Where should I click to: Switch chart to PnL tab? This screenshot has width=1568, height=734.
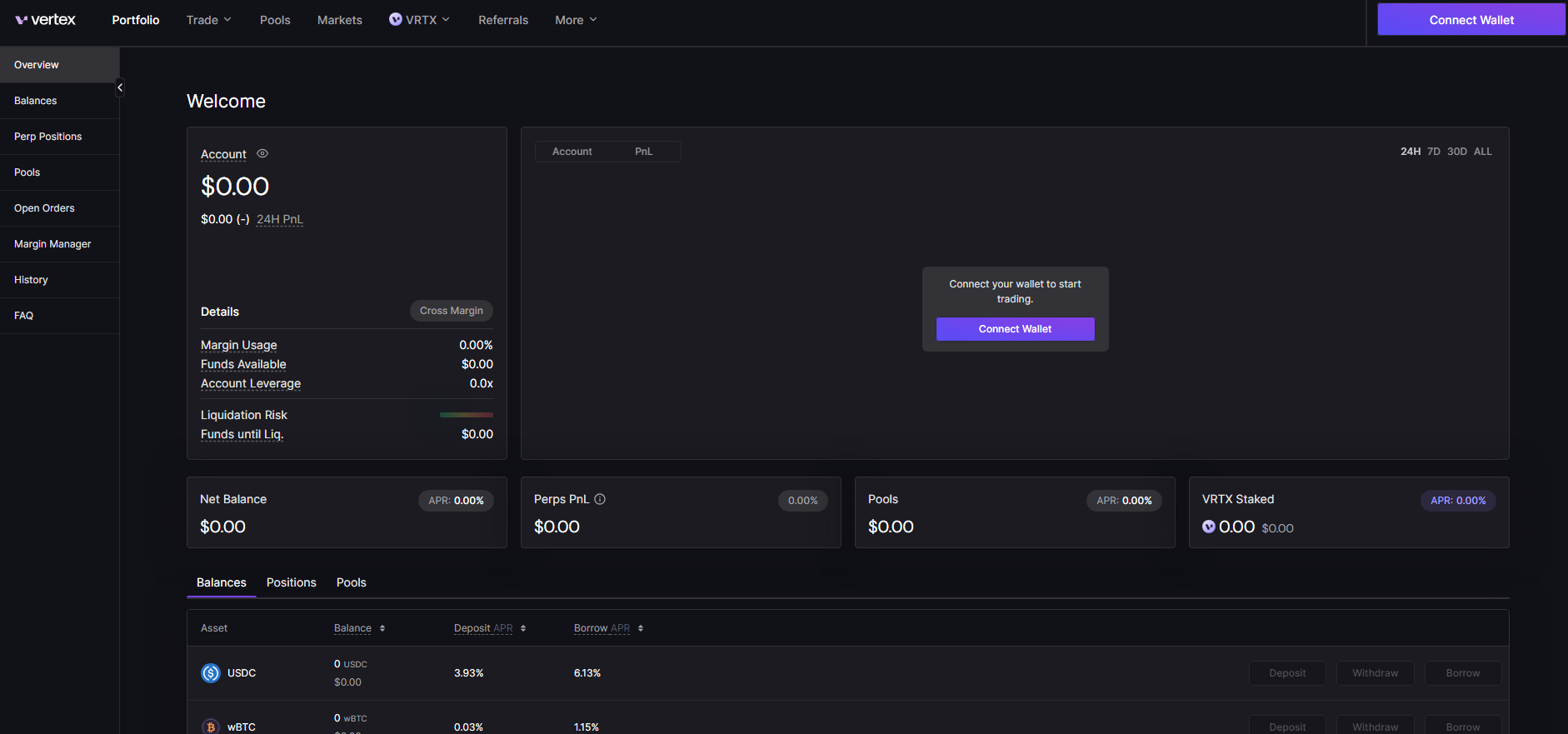pyautogui.click(x=644, y=152)
